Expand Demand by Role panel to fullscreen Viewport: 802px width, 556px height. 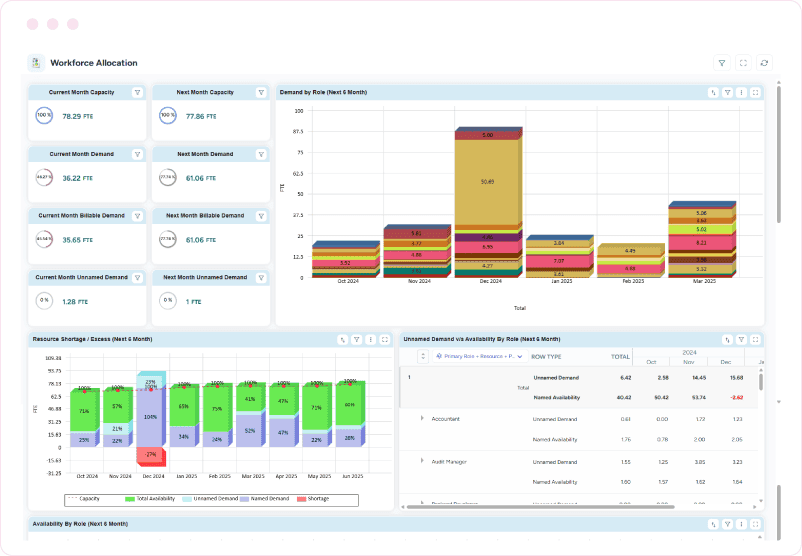755,93
